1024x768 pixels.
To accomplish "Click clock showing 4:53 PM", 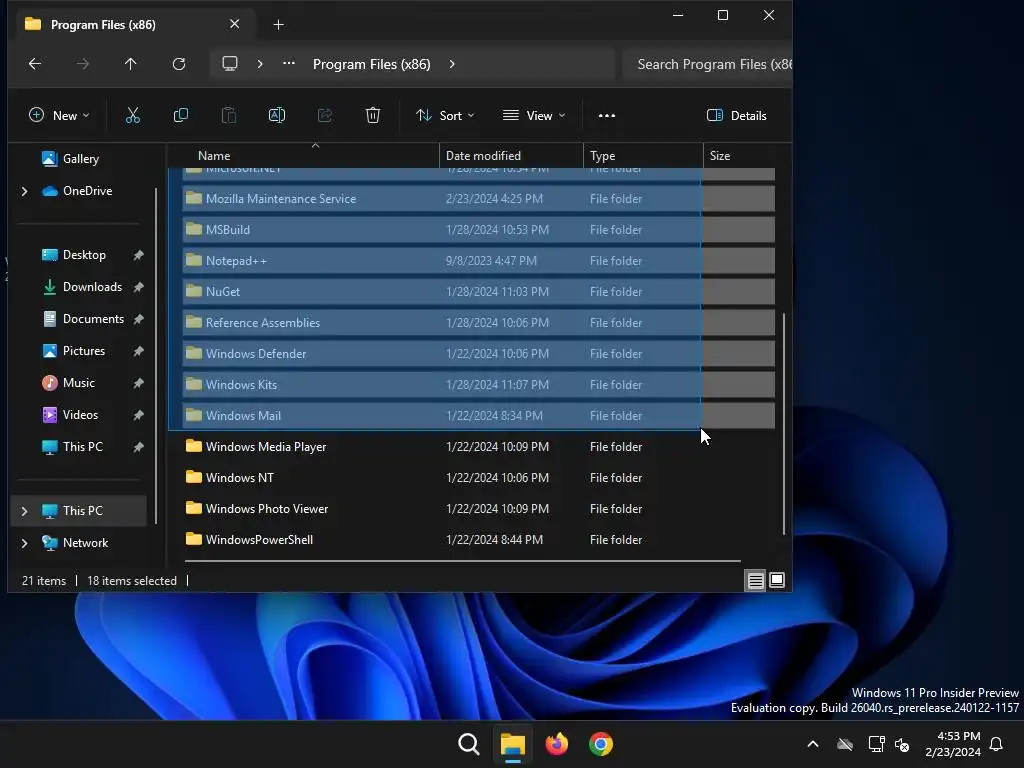I will pos(953,744).
